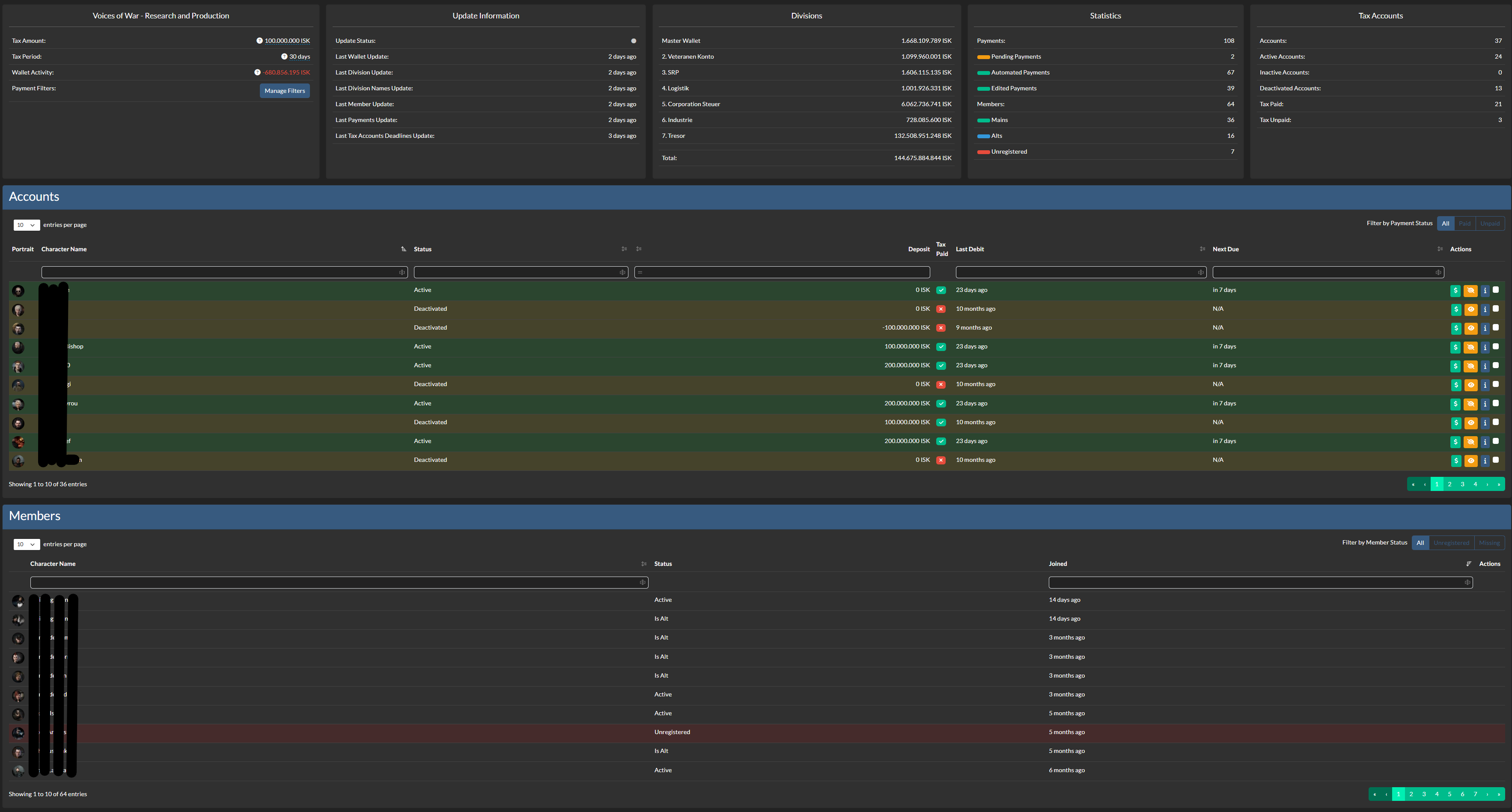Open the info icon for the first Deactivated account
Viewport: 1512px width, 812px height.
pyautogui.click(x=1485, y=309)
